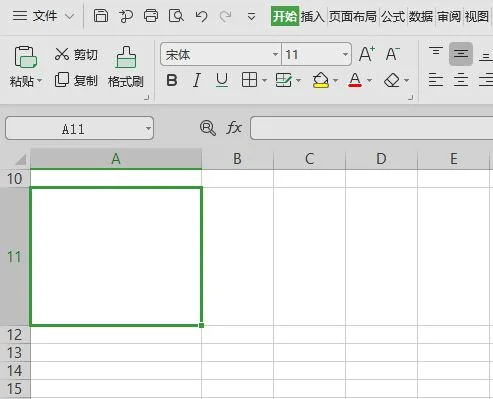Open print preview with the magnifier page icon
Screen dimensions: 493x399
point(176,16)
